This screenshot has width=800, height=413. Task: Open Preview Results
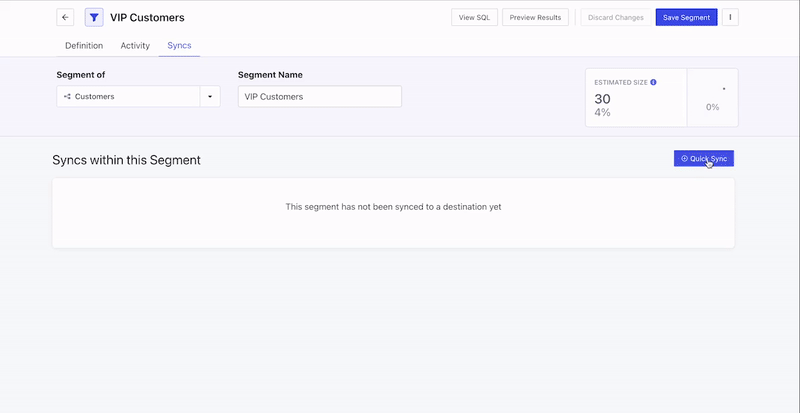tap(535, 17)
